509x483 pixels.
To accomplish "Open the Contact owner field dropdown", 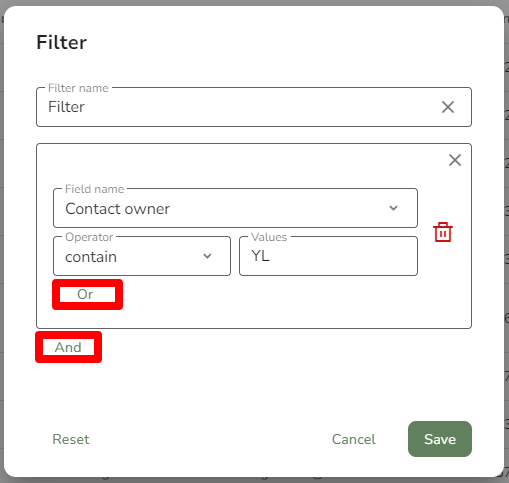I will click(235, 208).
